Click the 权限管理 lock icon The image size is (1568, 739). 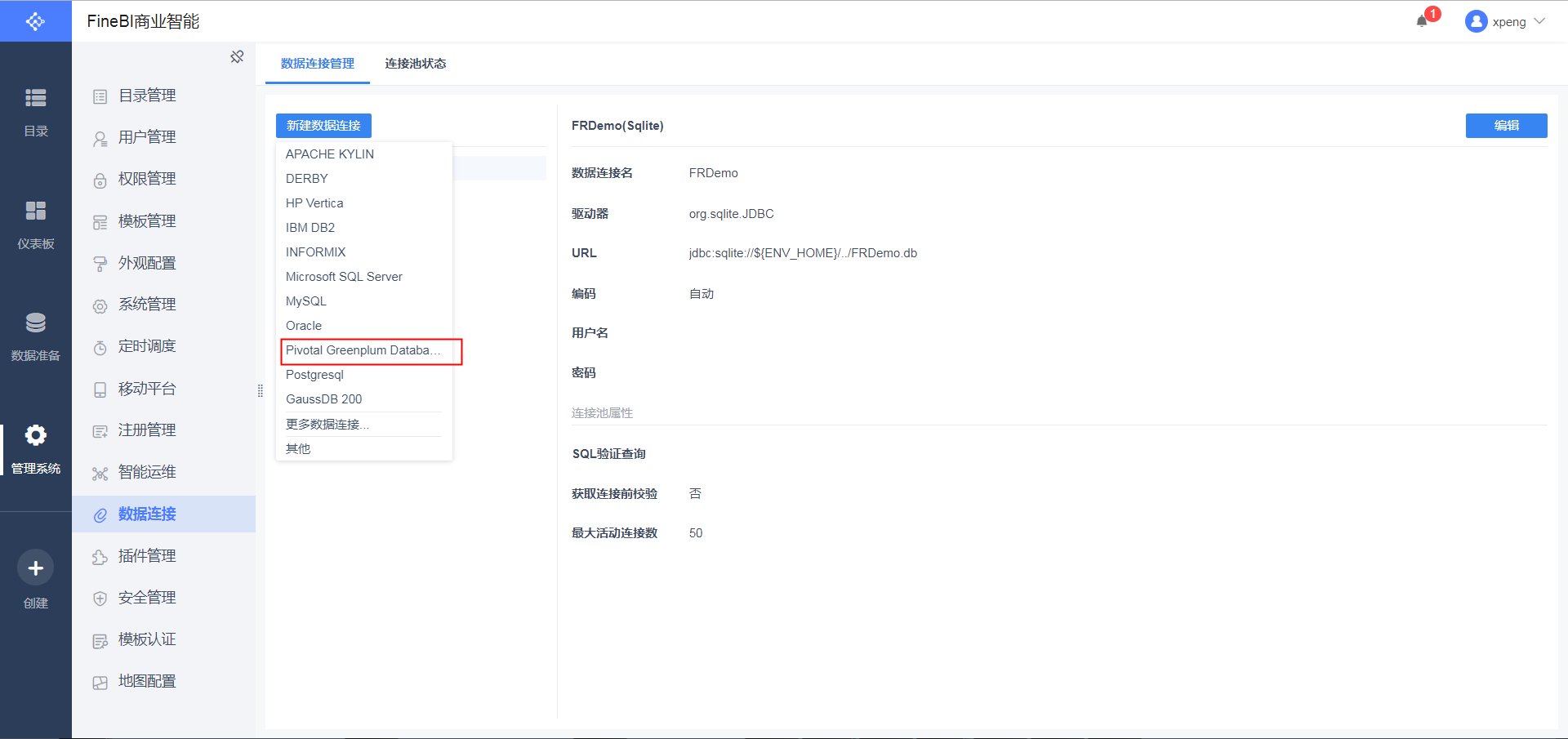pos(100,180)
